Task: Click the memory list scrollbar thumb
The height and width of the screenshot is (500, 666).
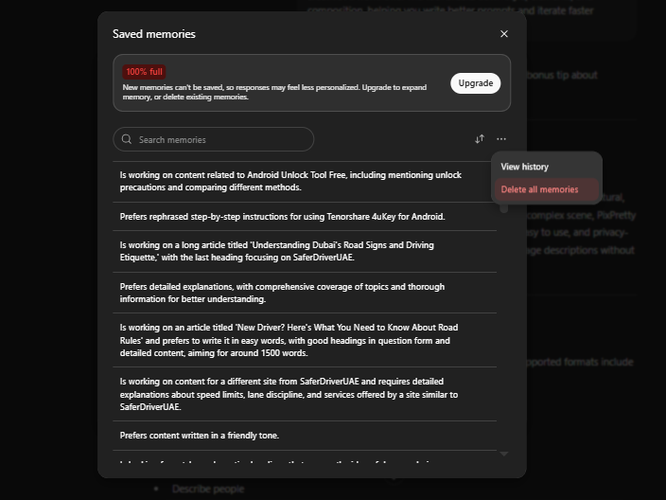Action: [x=504, y=209]
